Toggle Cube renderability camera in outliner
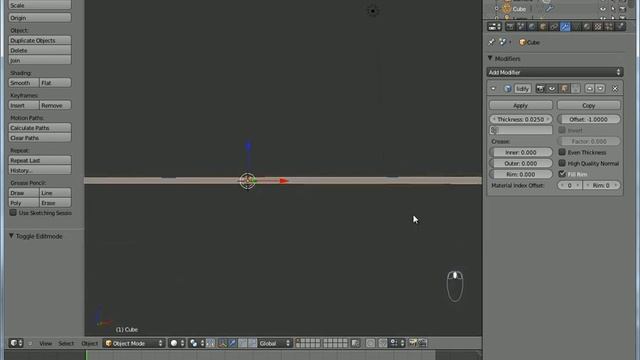The height and width of the screenshot is (360, 640). coord(623,9)
